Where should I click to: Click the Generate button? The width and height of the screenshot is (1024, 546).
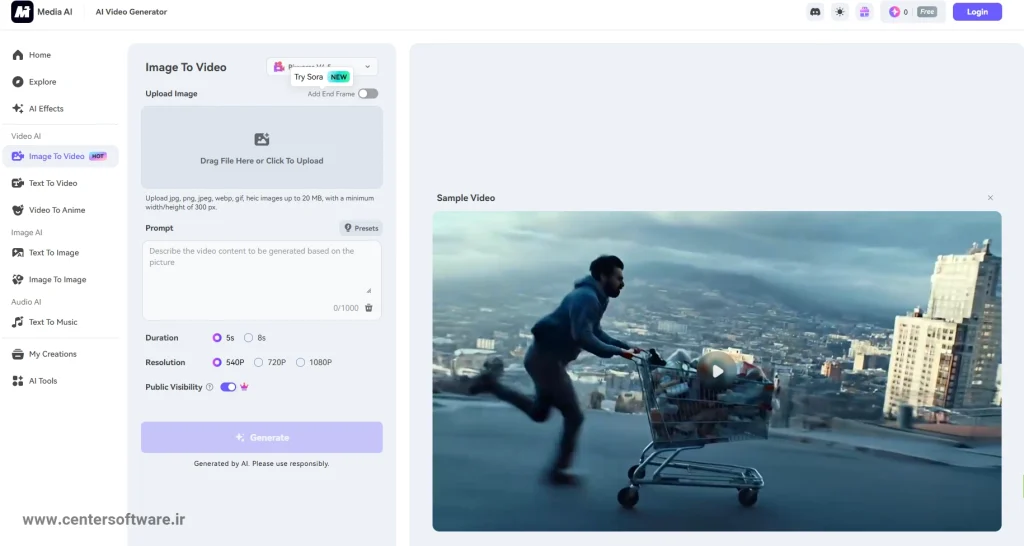[x=262, y=438]
